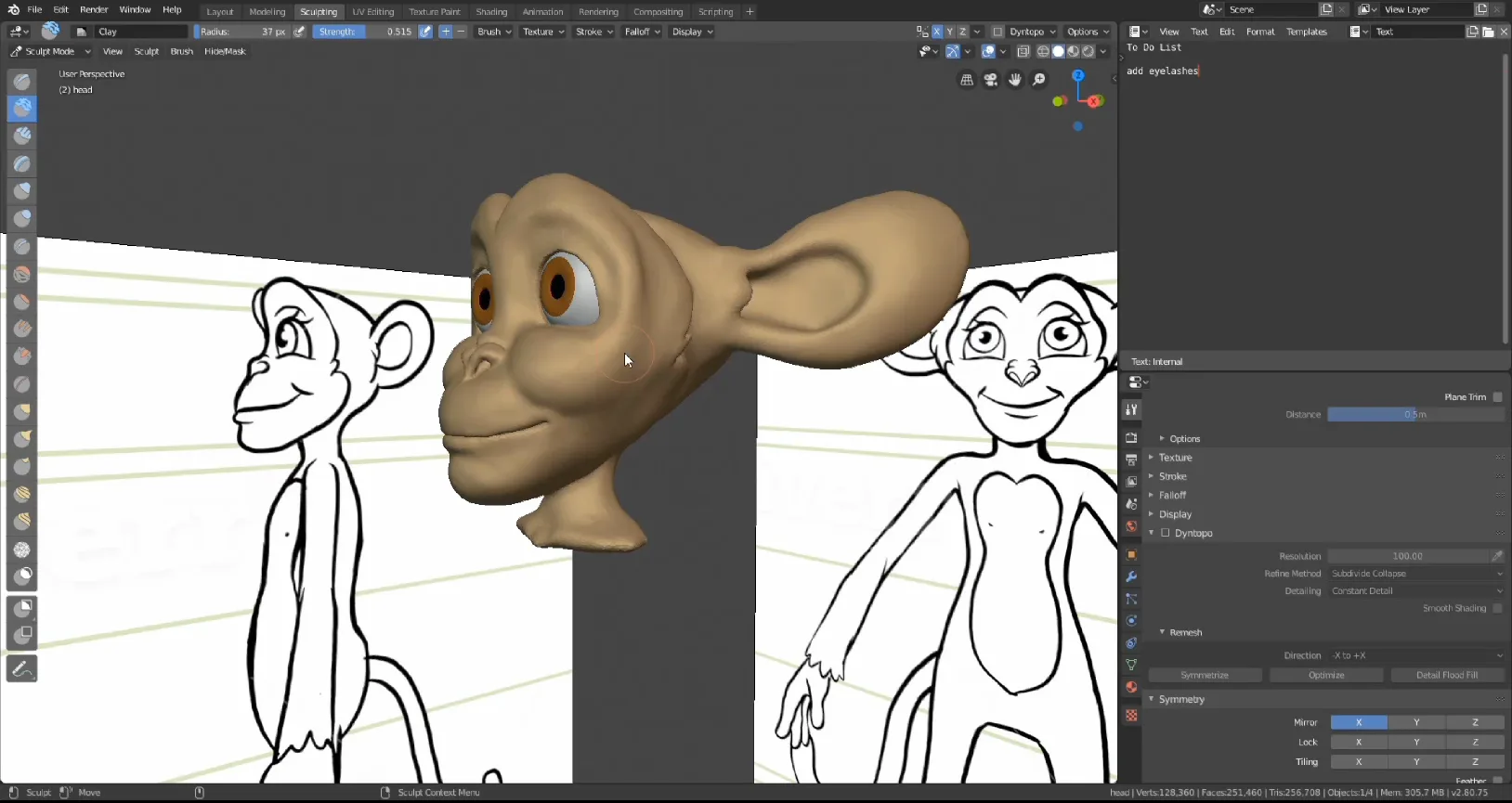Open the Texture properties checker tab
Screen dimensions: 1512x803
pos(1131,716)
